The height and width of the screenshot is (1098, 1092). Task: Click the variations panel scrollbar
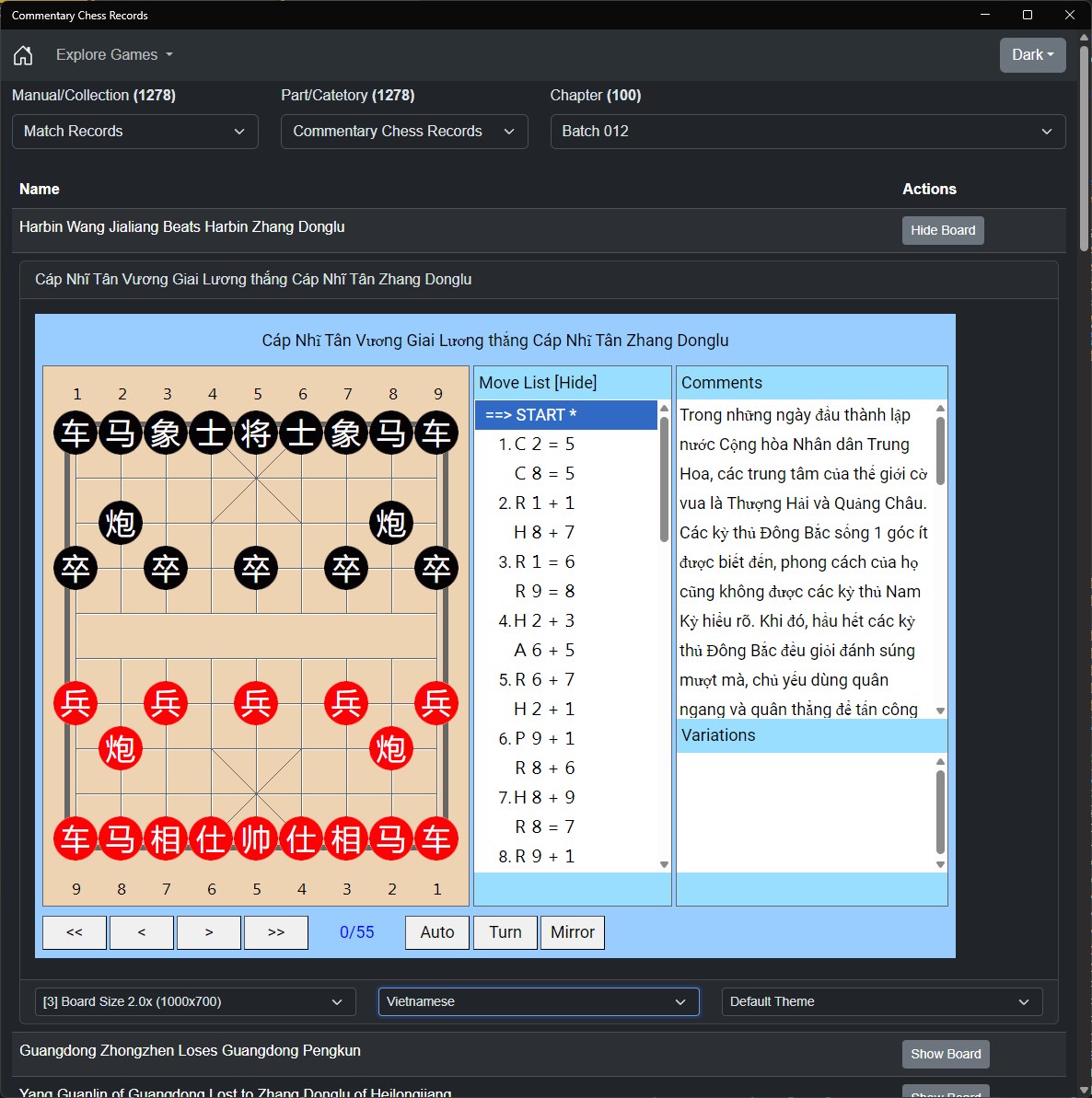click(x=940, y=813)
